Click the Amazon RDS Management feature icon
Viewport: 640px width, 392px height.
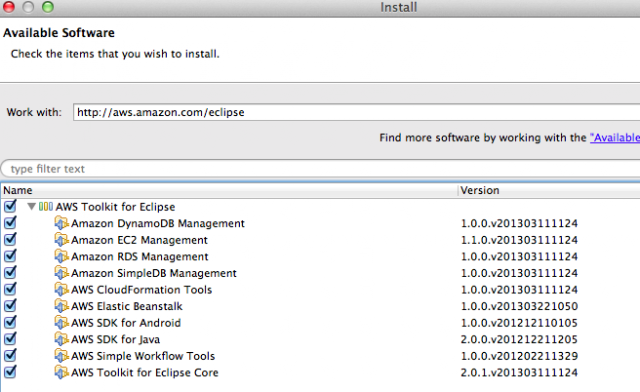click(61, 256)
